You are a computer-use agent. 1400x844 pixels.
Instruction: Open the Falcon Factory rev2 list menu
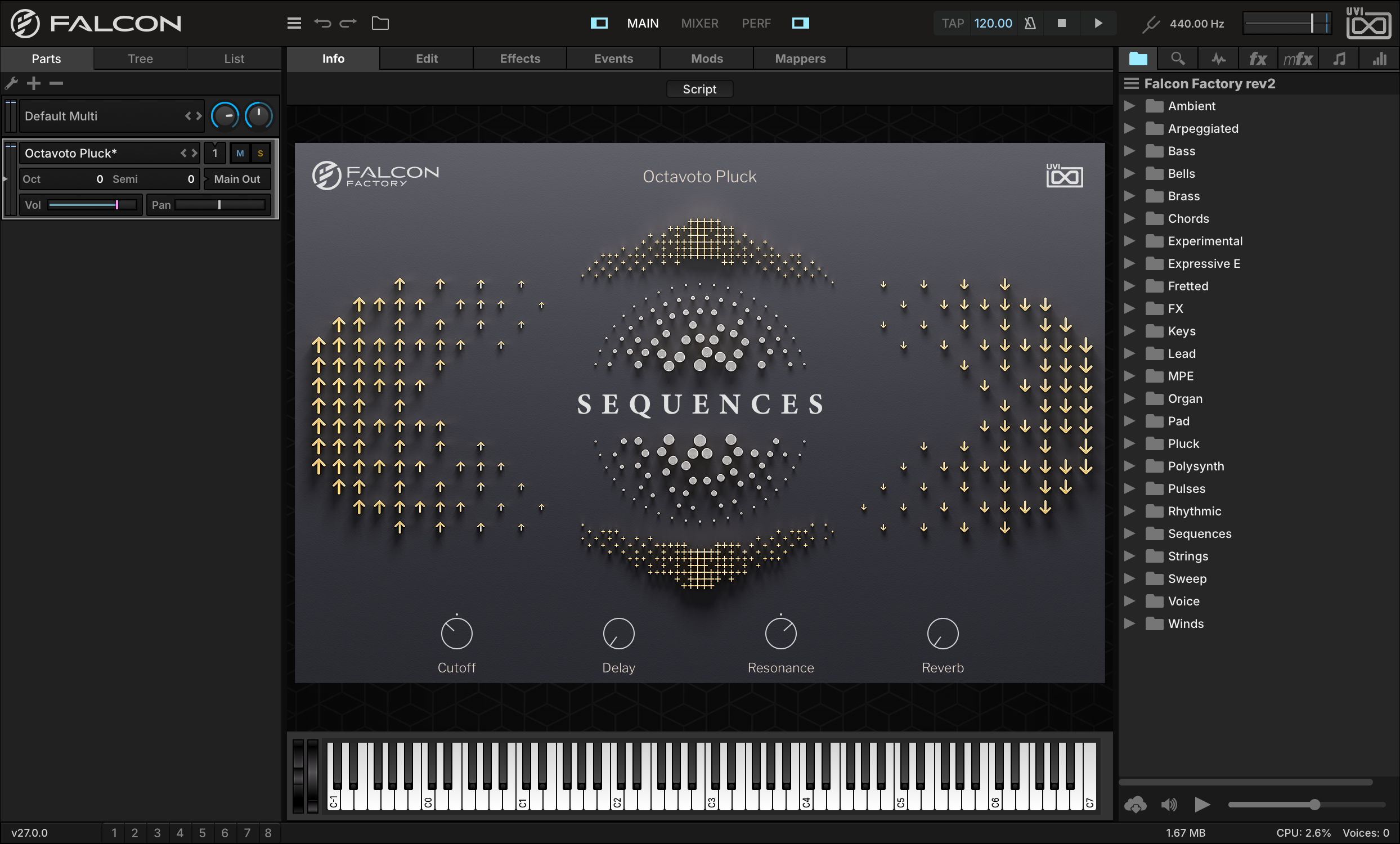pos(1131,83)
